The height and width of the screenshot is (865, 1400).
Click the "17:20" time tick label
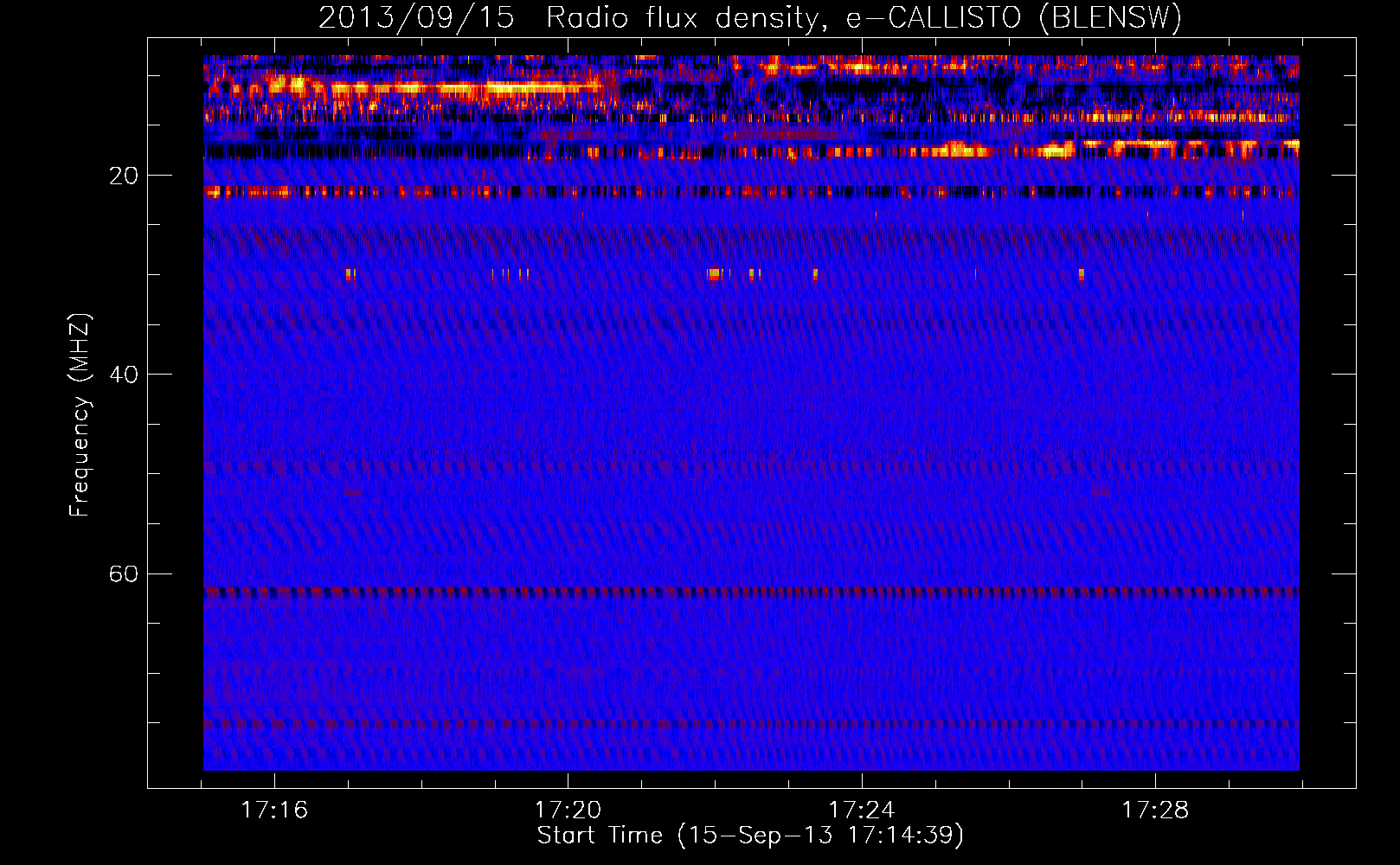[568, 811]
